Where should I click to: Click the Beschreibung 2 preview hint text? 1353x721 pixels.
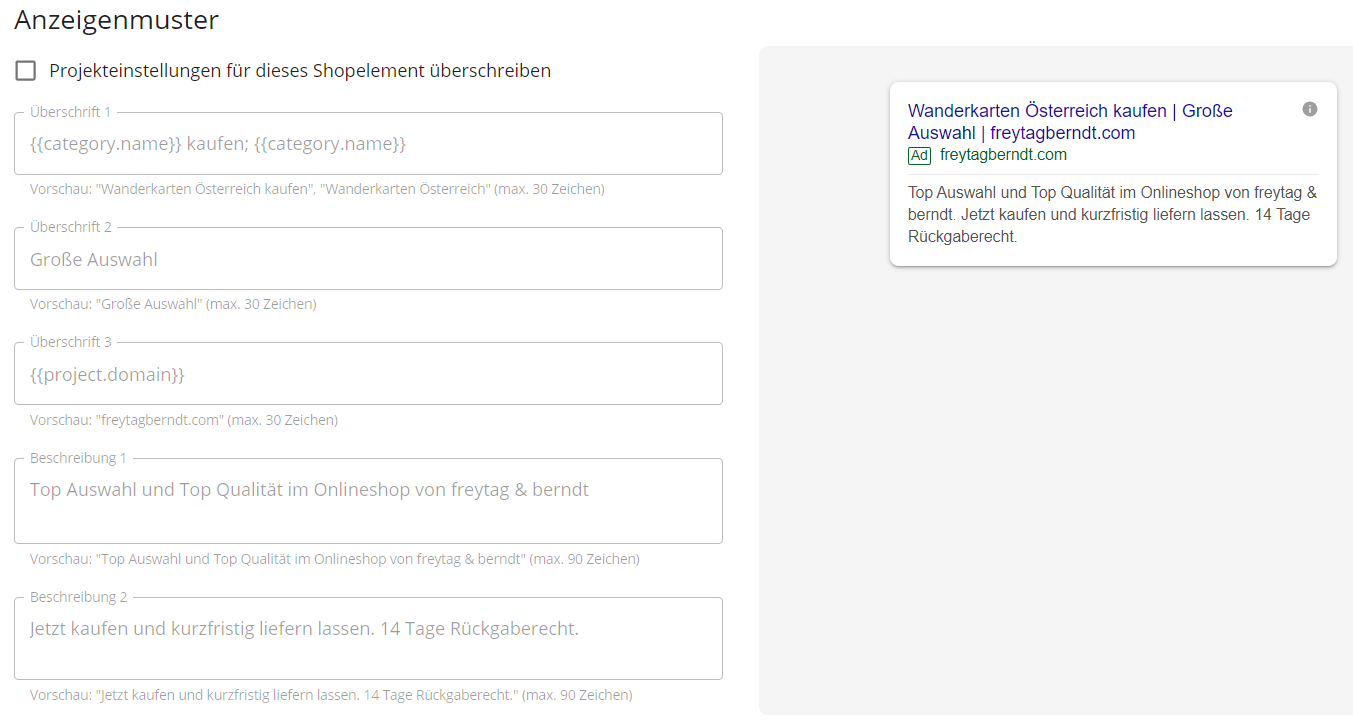(331, 695)
